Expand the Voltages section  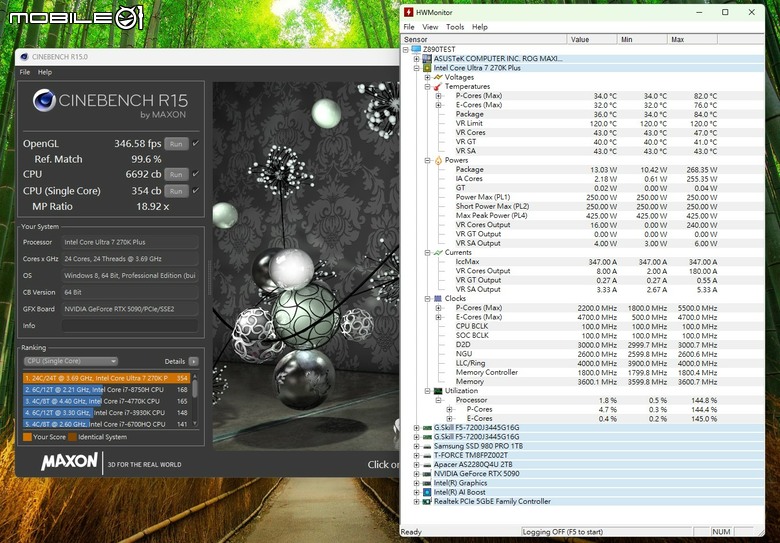pyautogui.click(x=428, y=77)
